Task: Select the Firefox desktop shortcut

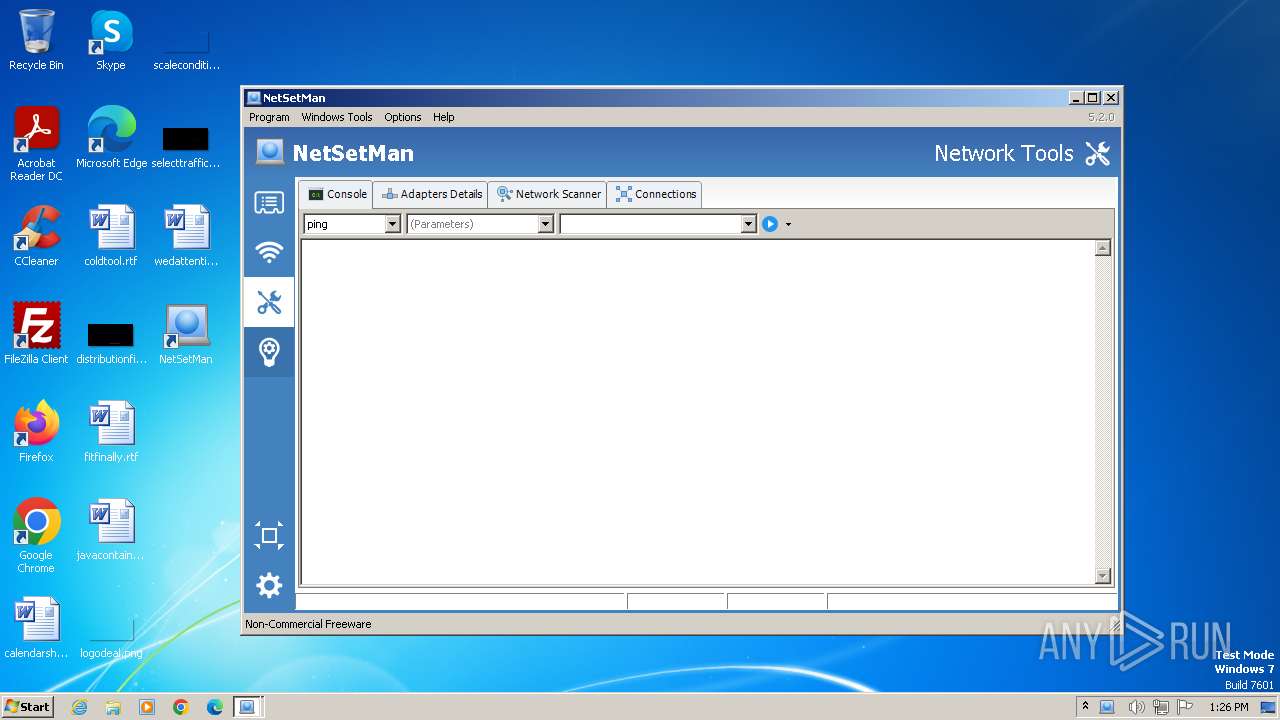Action: point(36,432)
